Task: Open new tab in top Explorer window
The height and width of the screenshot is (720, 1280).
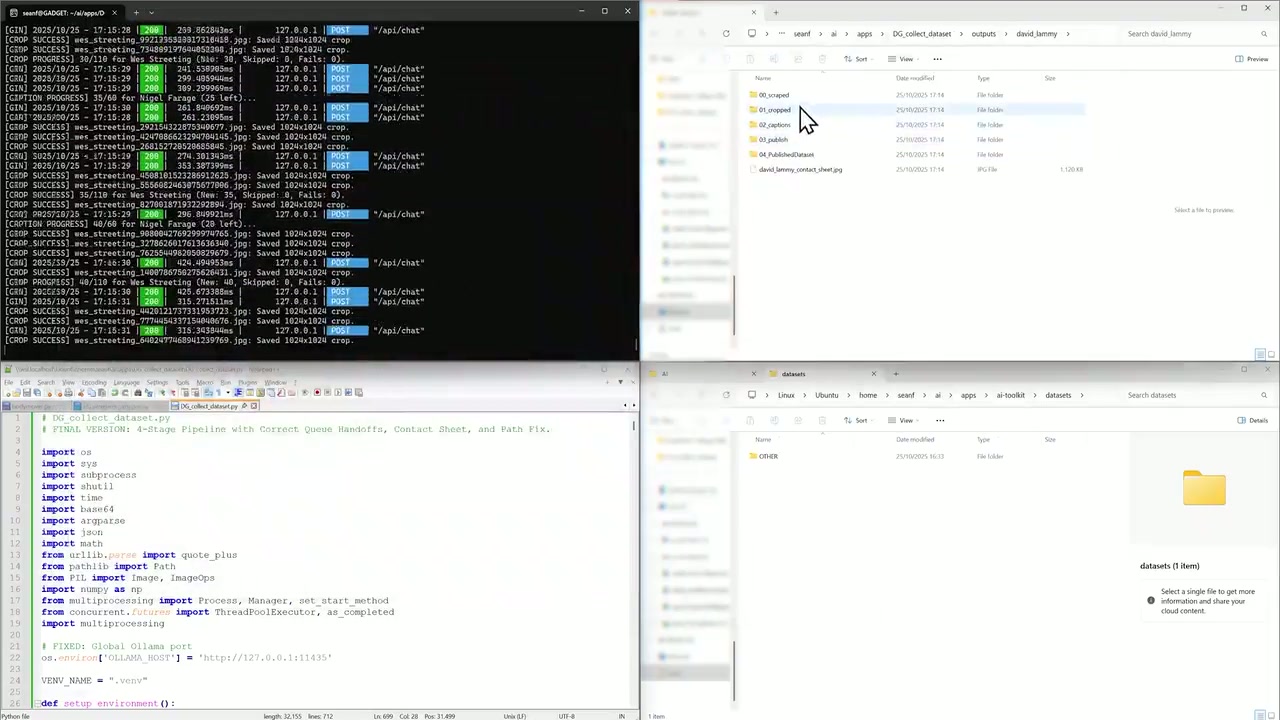Action: click(776, 12)
